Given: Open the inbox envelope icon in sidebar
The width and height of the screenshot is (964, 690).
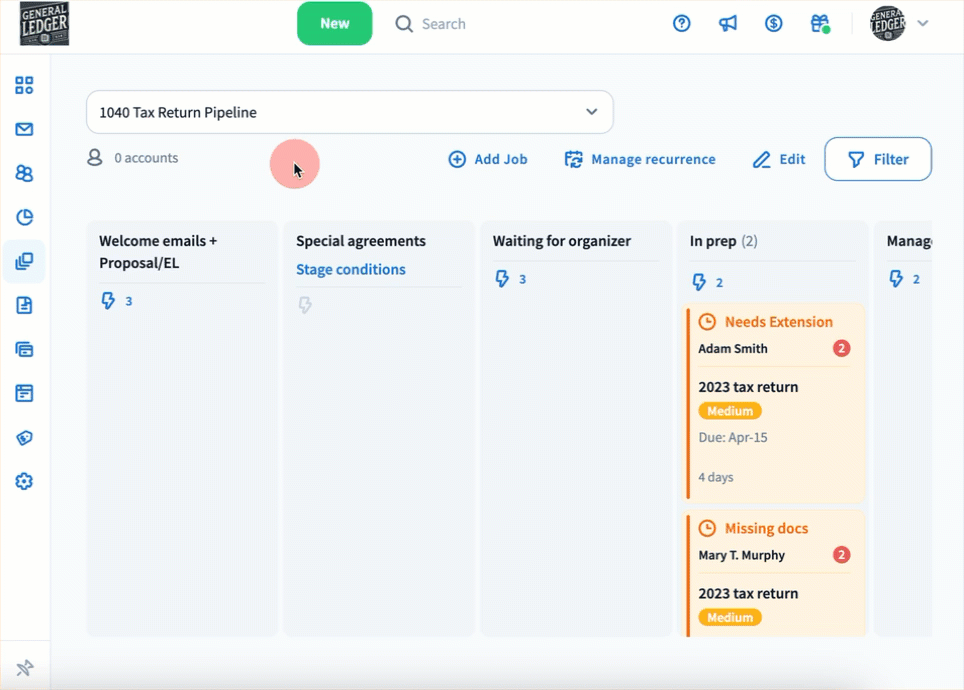Looking at the screenshot, I should (x=24, y=129).
